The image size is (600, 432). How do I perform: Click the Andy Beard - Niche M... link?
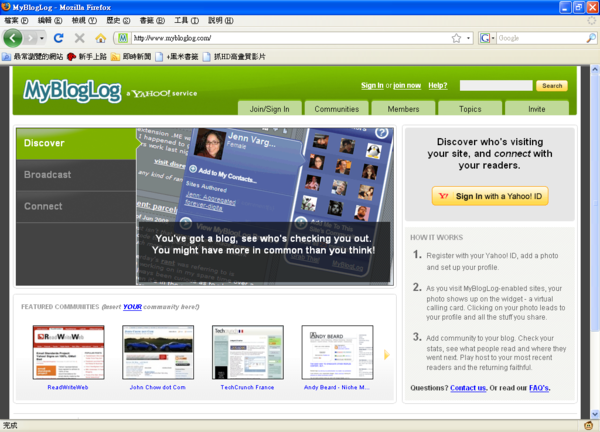click(x=337, y=387)
